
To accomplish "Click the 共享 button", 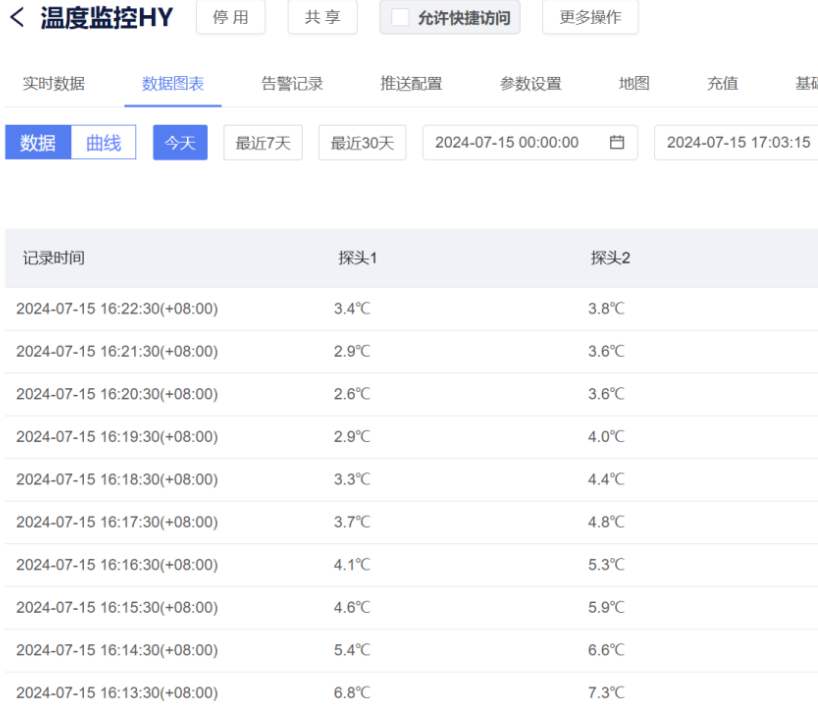I will [x=322, y=18].
